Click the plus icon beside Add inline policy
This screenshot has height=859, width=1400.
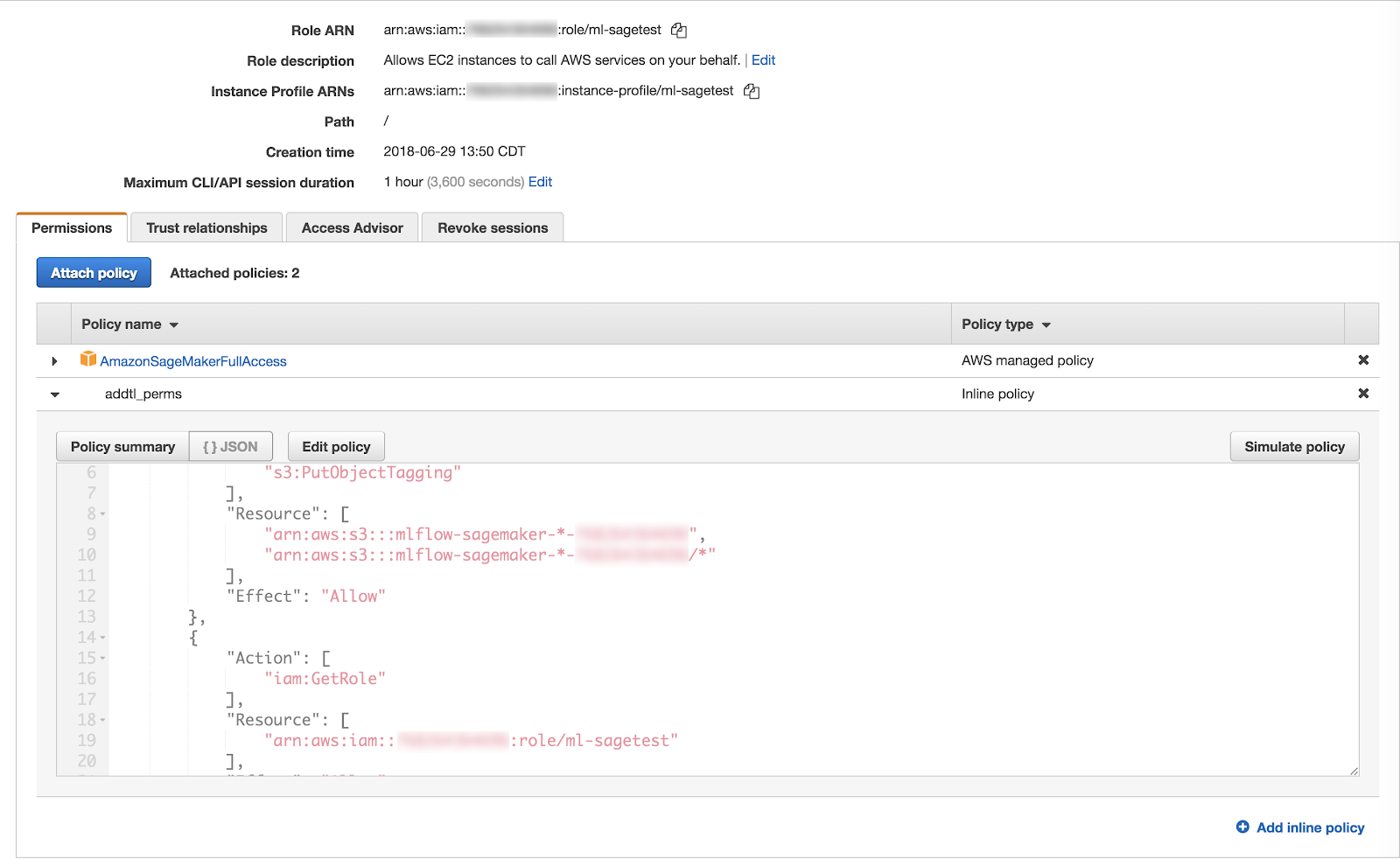[x=1242, y=827]
